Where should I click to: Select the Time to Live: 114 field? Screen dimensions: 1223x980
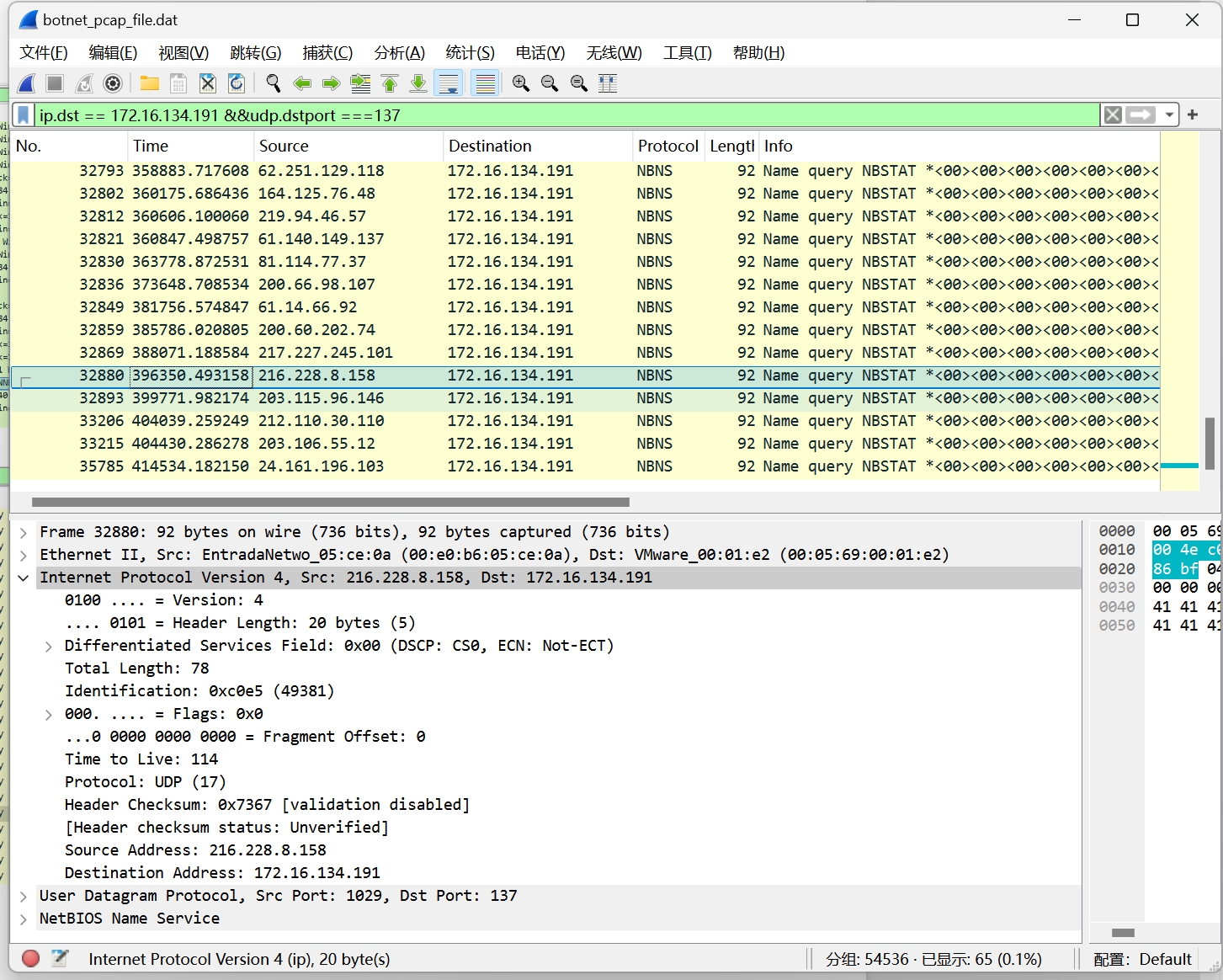click(x=141, y=759)
